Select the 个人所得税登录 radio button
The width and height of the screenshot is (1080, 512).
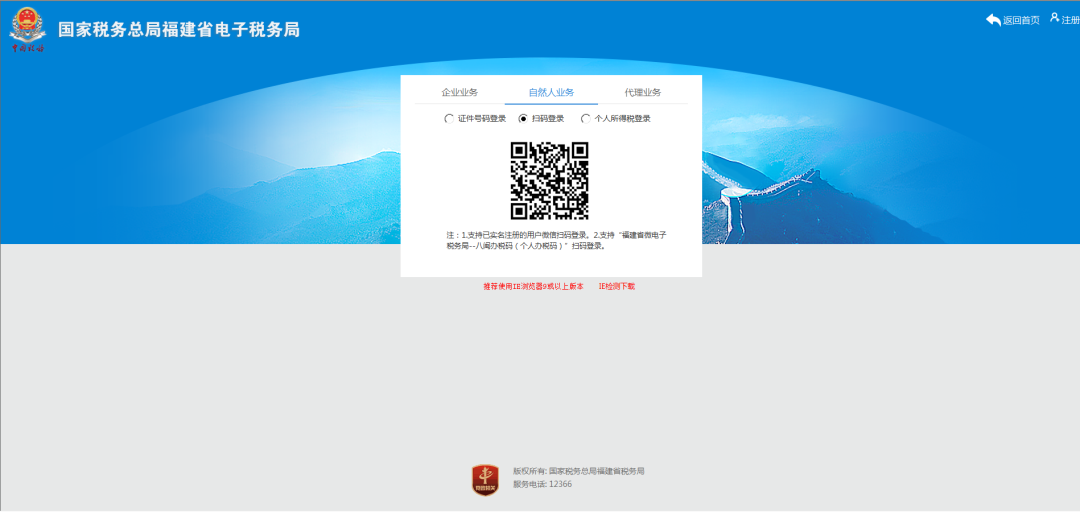point(585,119)
